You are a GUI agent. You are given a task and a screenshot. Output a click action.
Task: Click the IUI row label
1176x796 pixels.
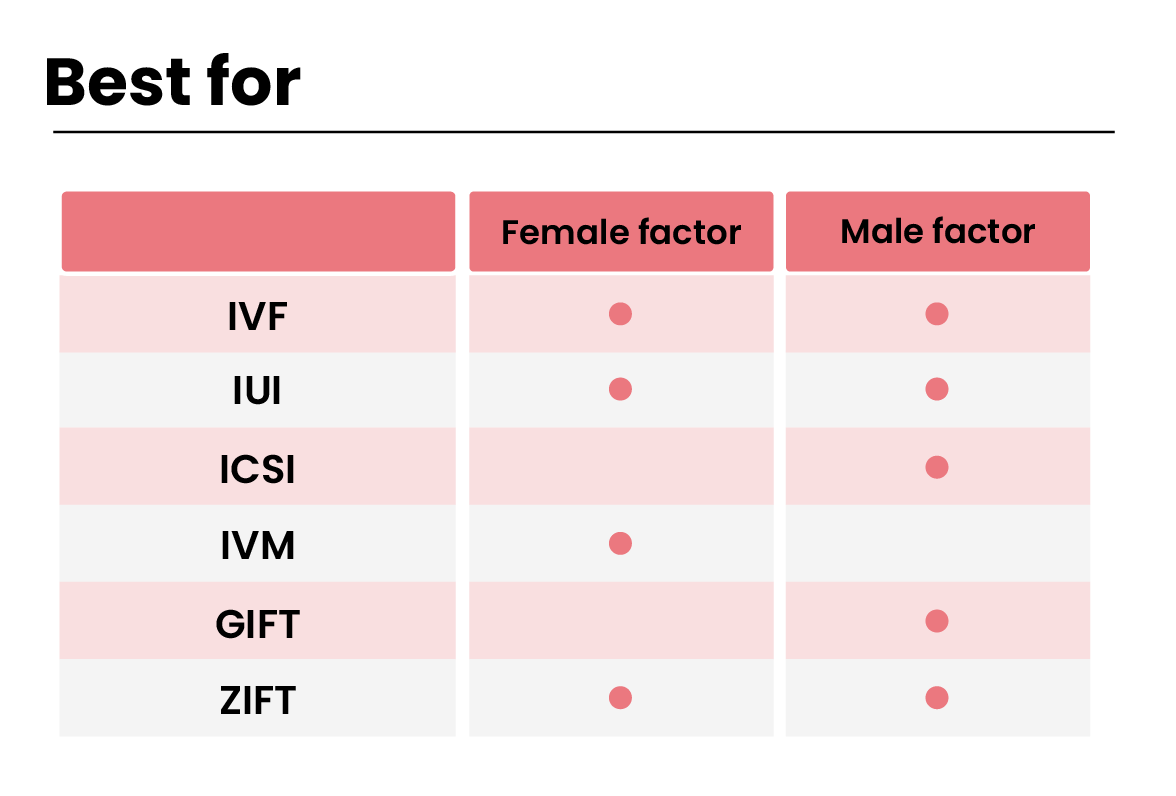[257, 391]
